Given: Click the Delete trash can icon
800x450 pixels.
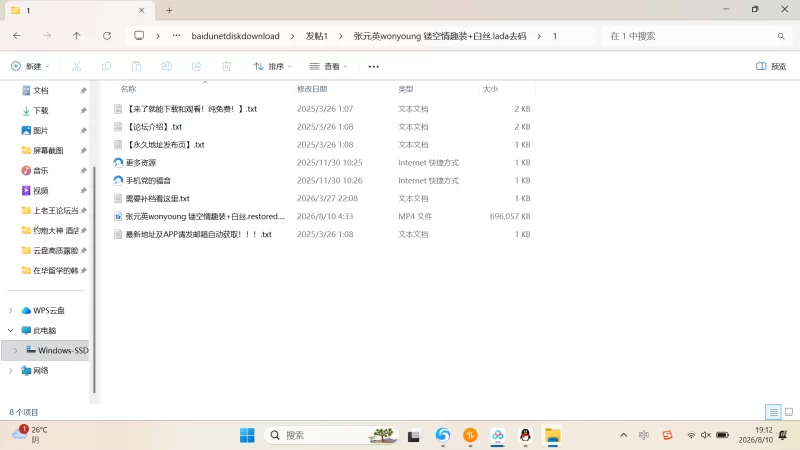Looking at the screenshot, I should click(x=227, y=66).
